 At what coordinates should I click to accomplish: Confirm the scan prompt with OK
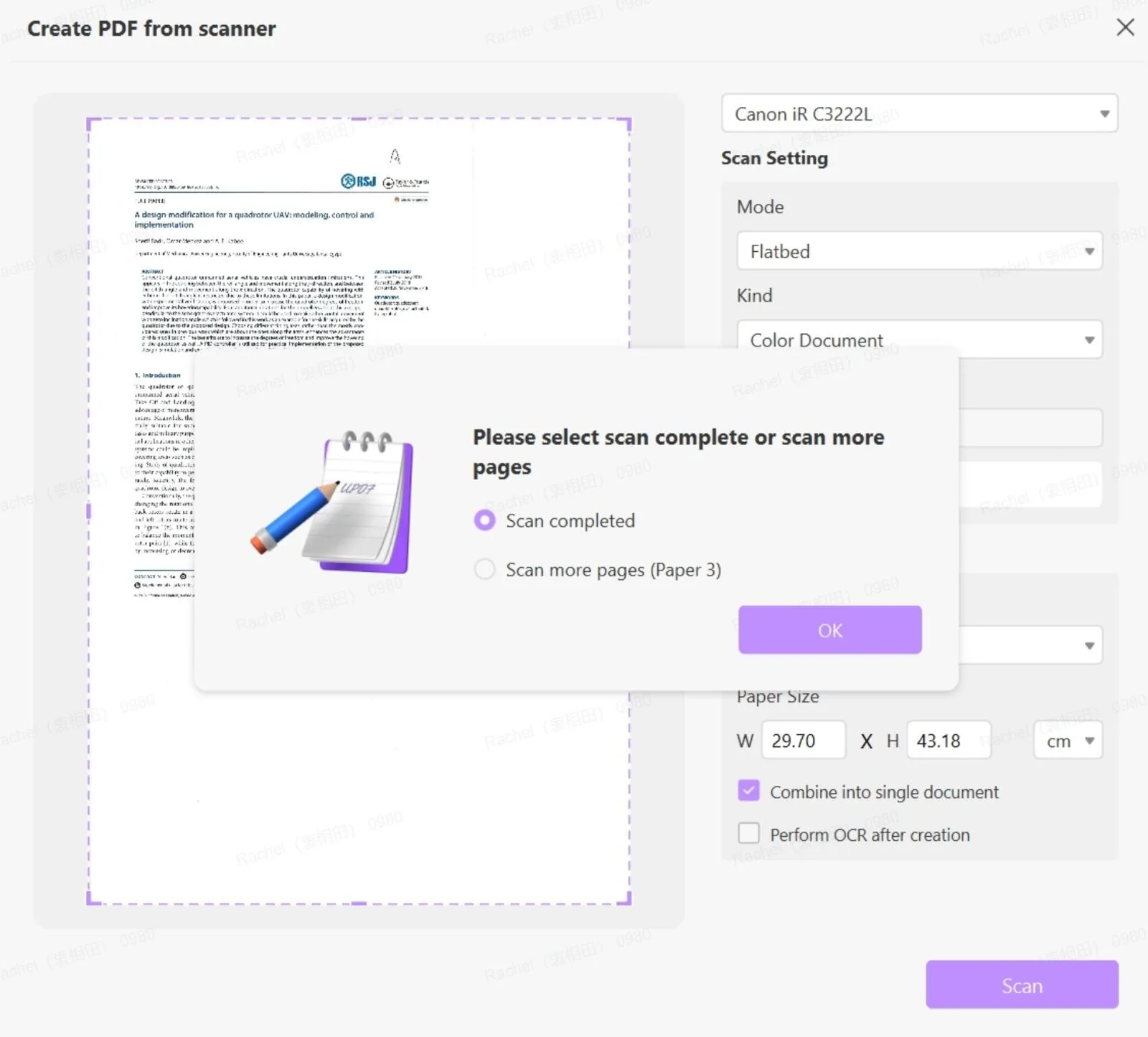point(829,629)
